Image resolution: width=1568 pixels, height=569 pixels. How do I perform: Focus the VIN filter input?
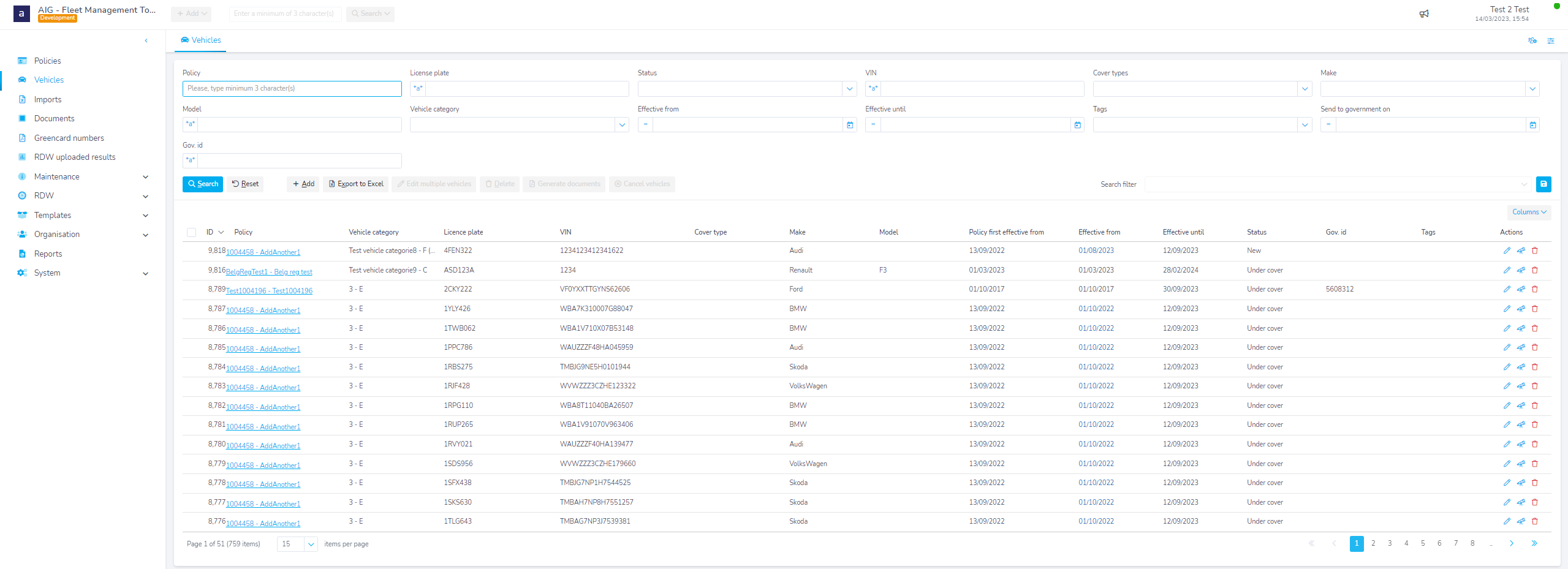click(x=982, y=89)
